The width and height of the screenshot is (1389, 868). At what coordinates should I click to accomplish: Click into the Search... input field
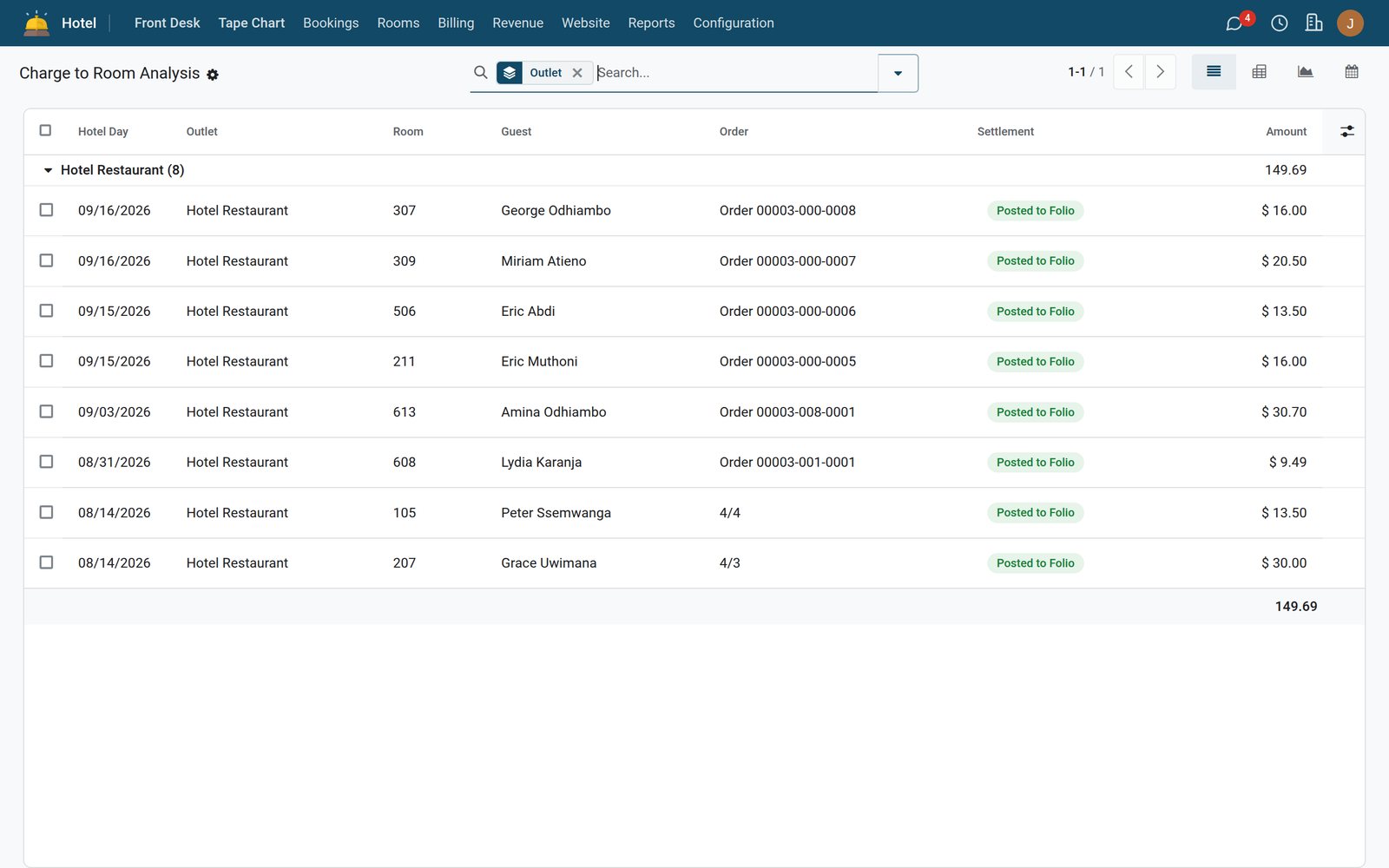click(x=735, y=73)
